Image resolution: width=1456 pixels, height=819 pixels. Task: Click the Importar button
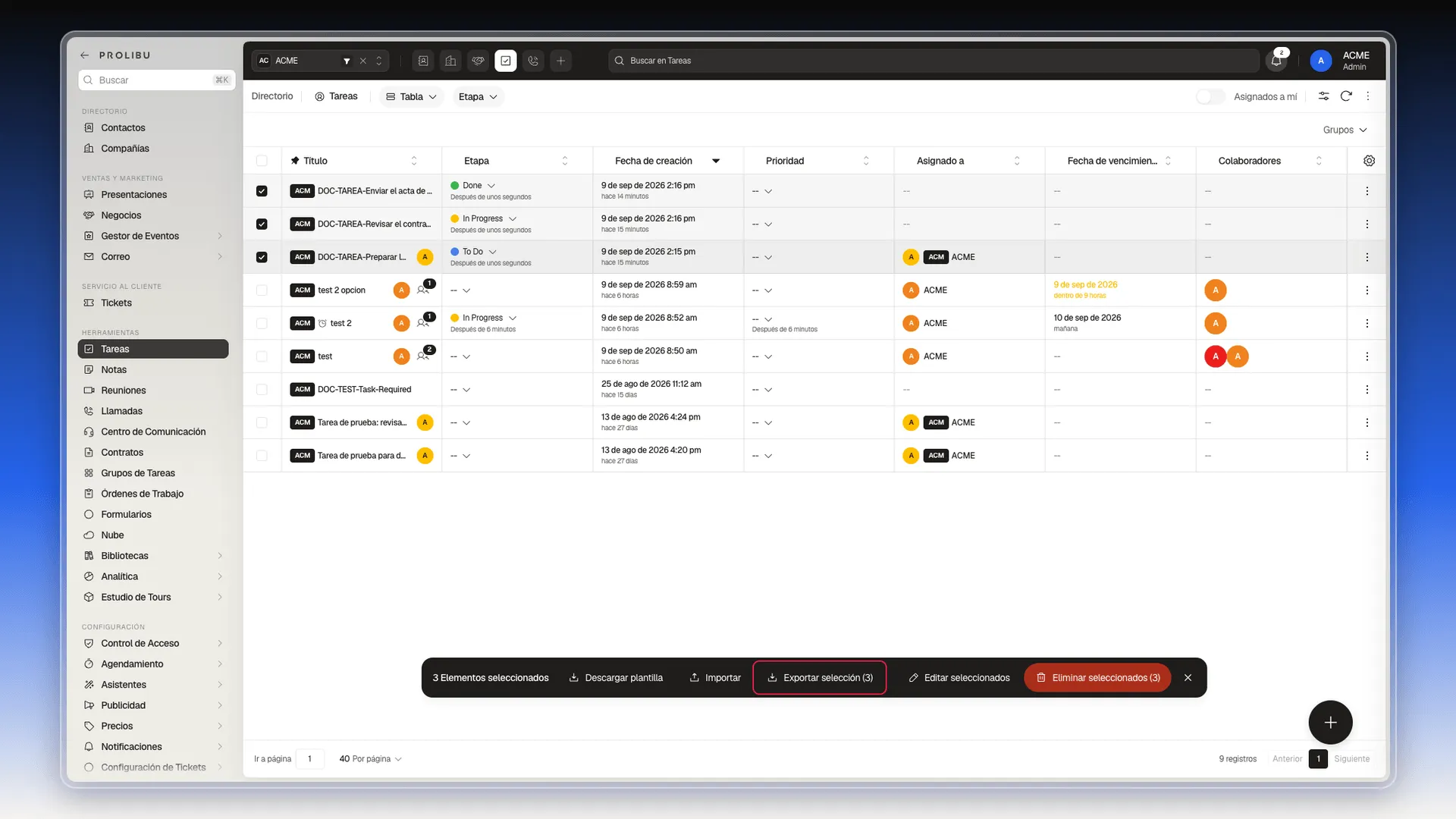click(x=715, y=678)
